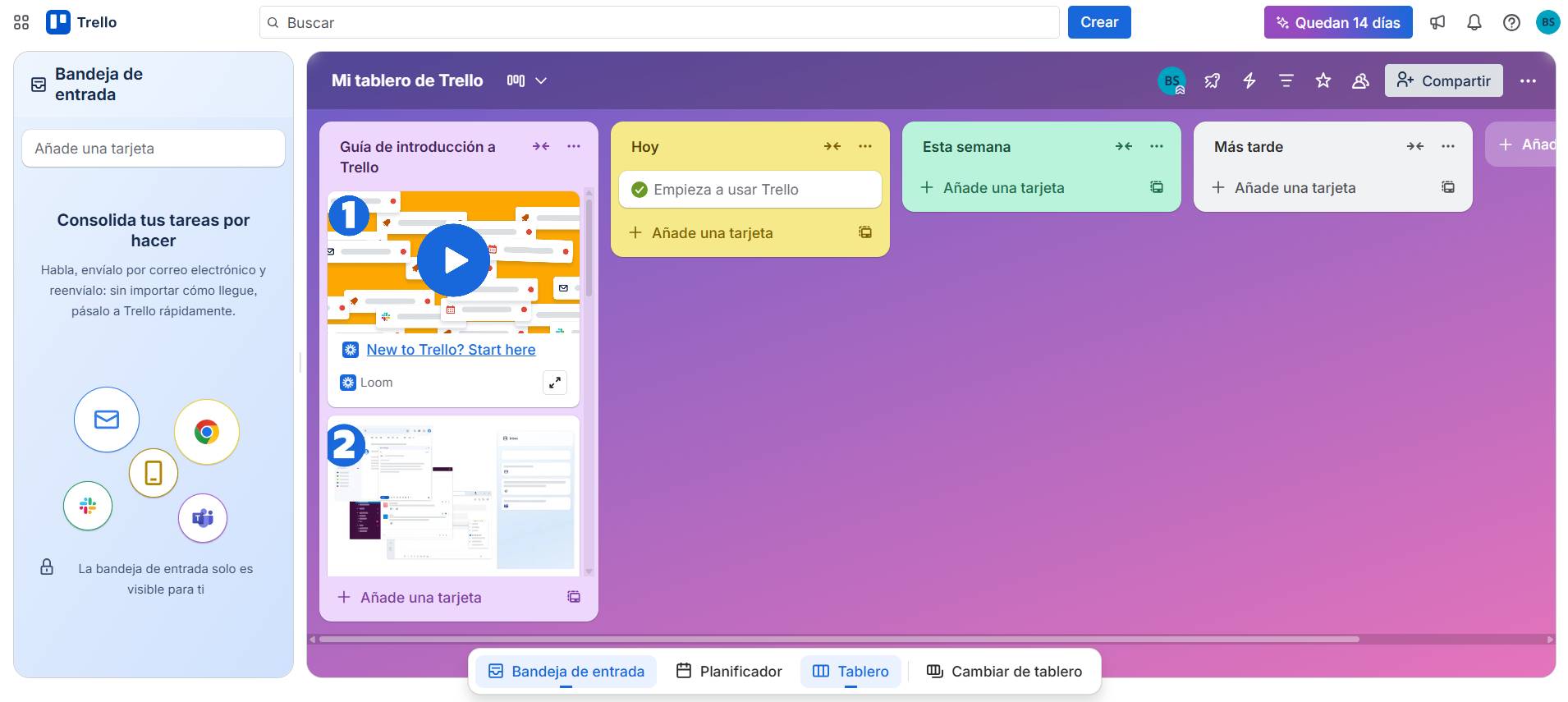Click the Esta semana list title
Image resolution: width=1568 pixels, height=702 pixels.
point(966,147)
